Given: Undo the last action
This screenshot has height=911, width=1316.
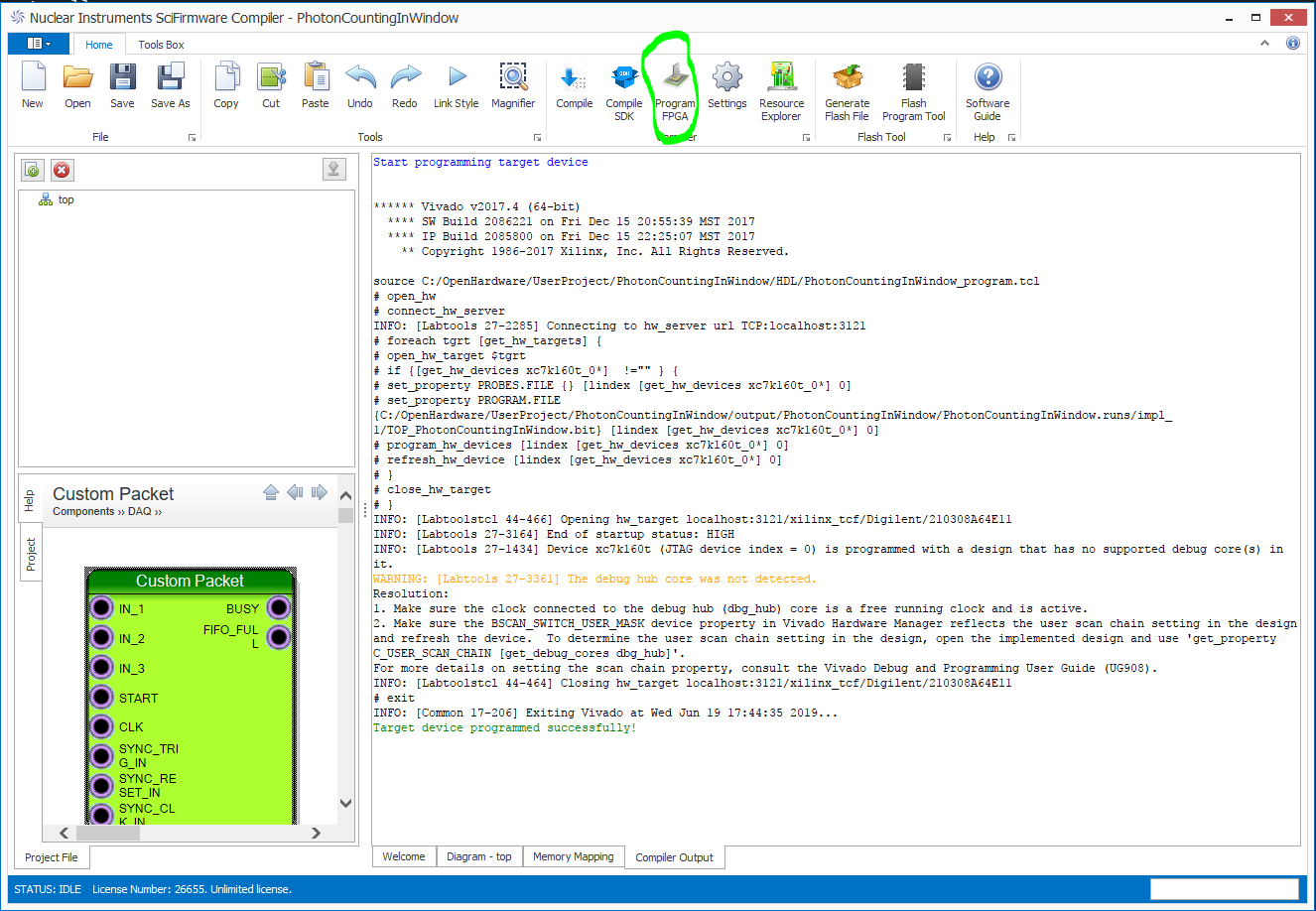Looking at the screenshot, I should pos(360,85).
